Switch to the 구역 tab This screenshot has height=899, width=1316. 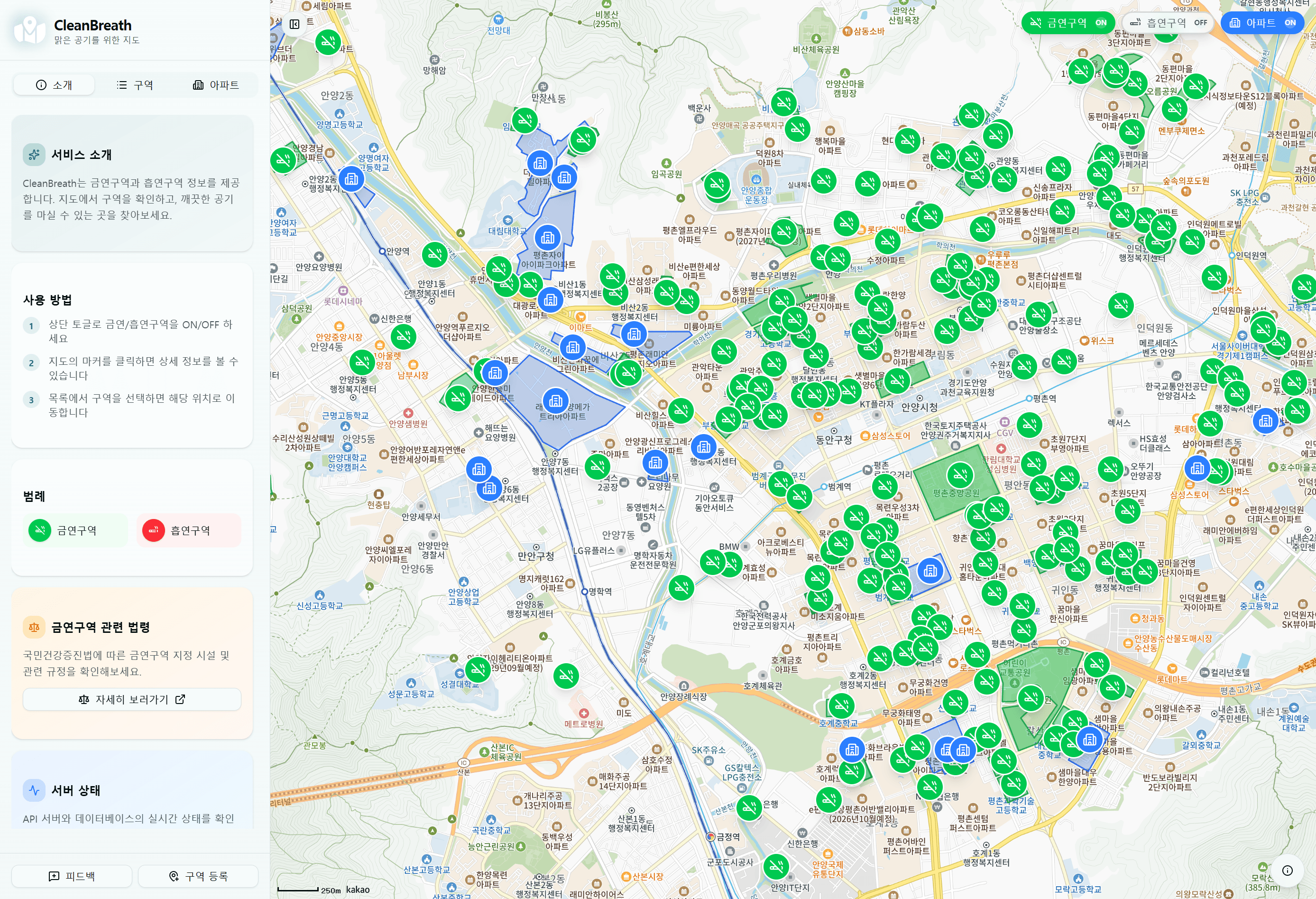135,85
